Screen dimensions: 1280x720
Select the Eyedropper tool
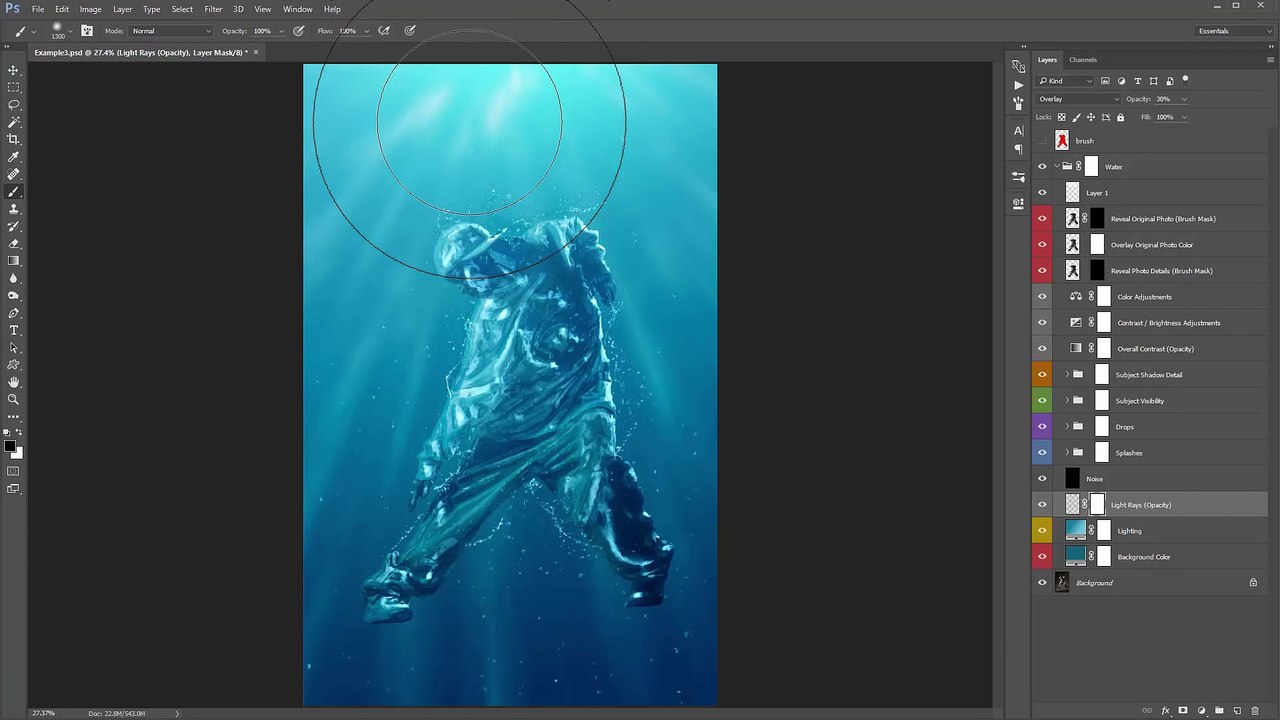pos(14,156)
